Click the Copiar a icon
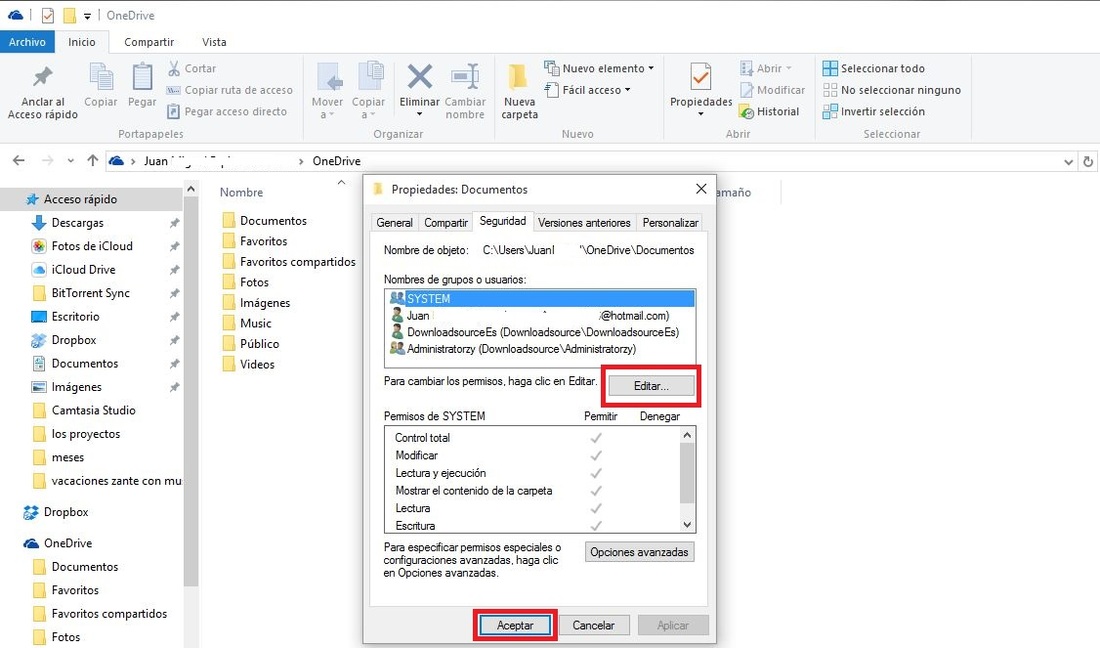Screen dimensions: 1100x648 pos(370,77)
